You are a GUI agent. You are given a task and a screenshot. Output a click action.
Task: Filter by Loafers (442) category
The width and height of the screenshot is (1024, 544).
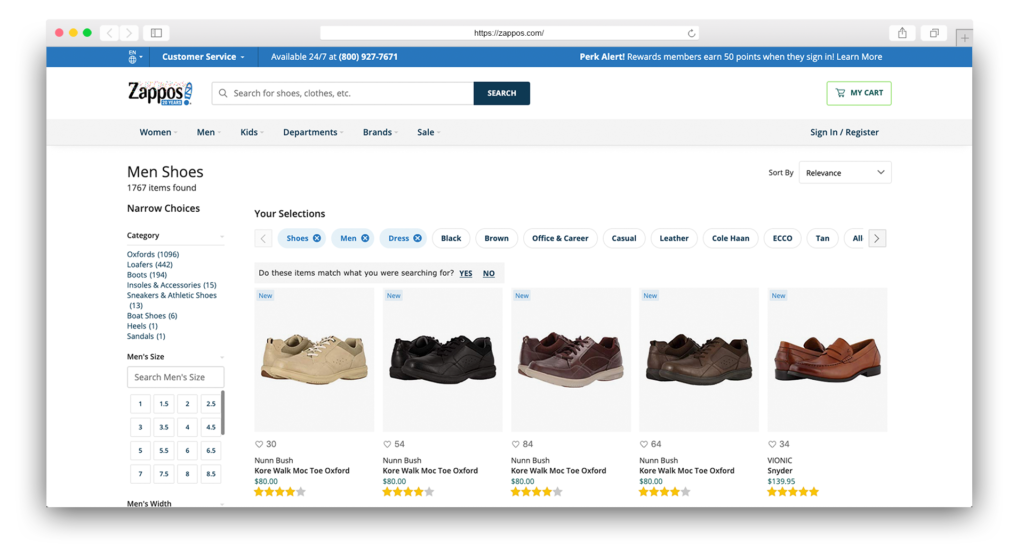tap(150, 265)
